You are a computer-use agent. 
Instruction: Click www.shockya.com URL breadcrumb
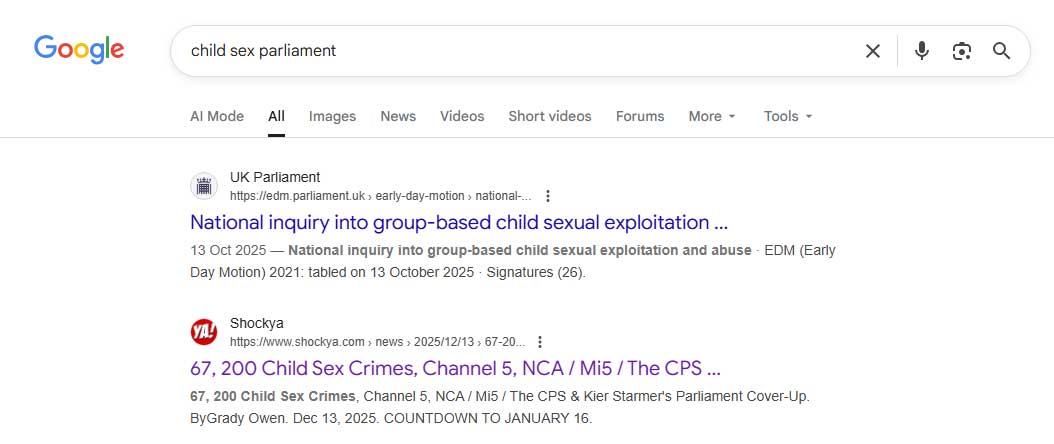point(377,342)
